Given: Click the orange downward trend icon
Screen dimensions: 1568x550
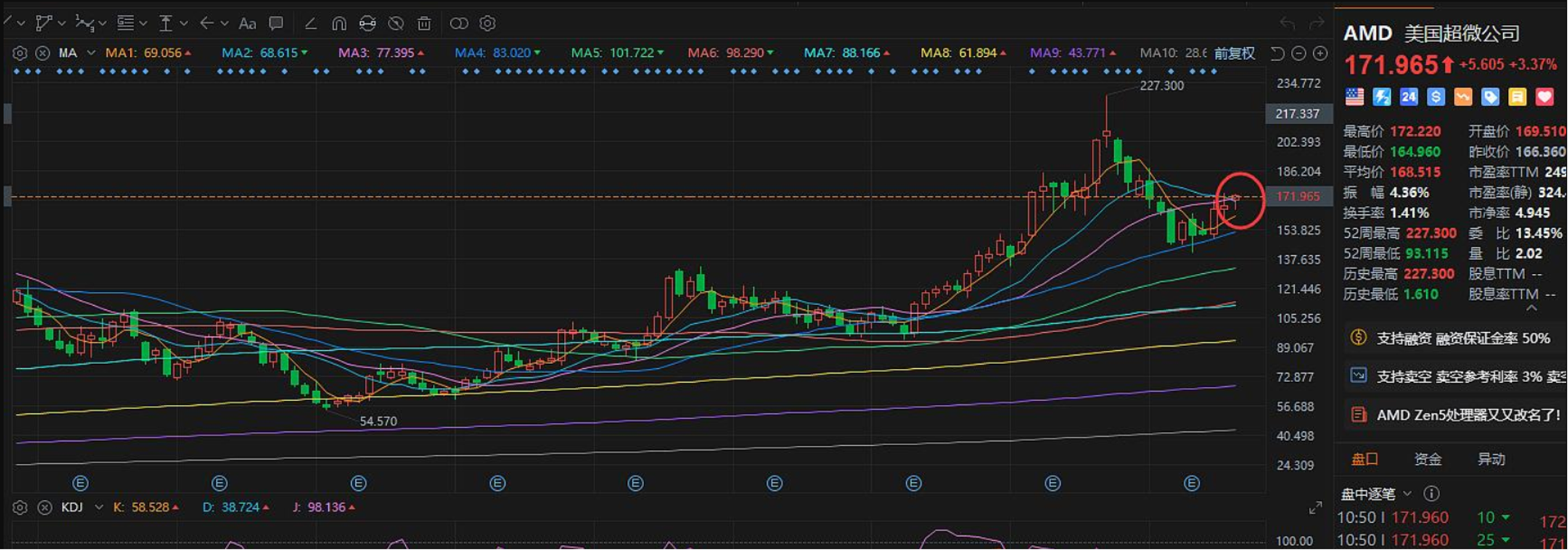Looking at the screenshot, I should [1463, 97].
